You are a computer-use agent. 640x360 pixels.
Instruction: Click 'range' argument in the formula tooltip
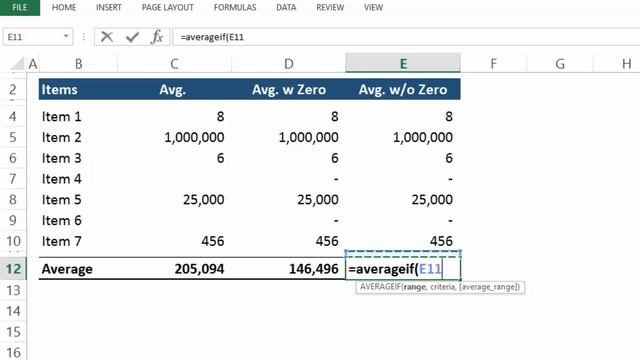[x=415, y=287]
